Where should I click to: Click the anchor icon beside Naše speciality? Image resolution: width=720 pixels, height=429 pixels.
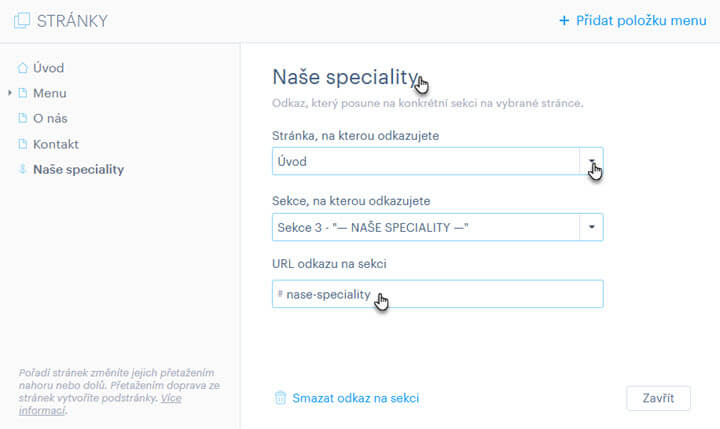click(x=22, y=169)
